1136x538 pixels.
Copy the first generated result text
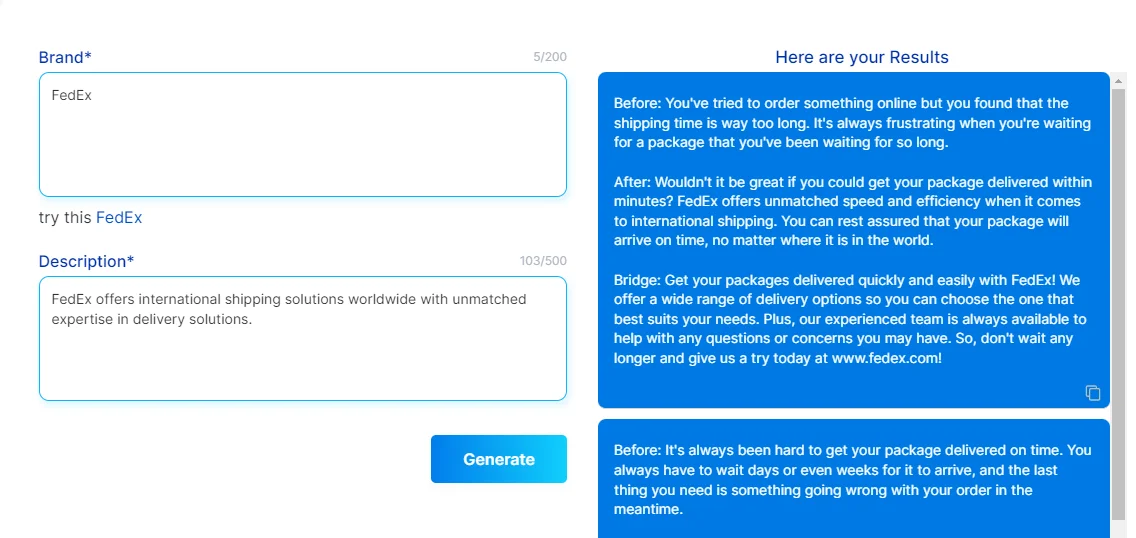[x=1092, y=393]
